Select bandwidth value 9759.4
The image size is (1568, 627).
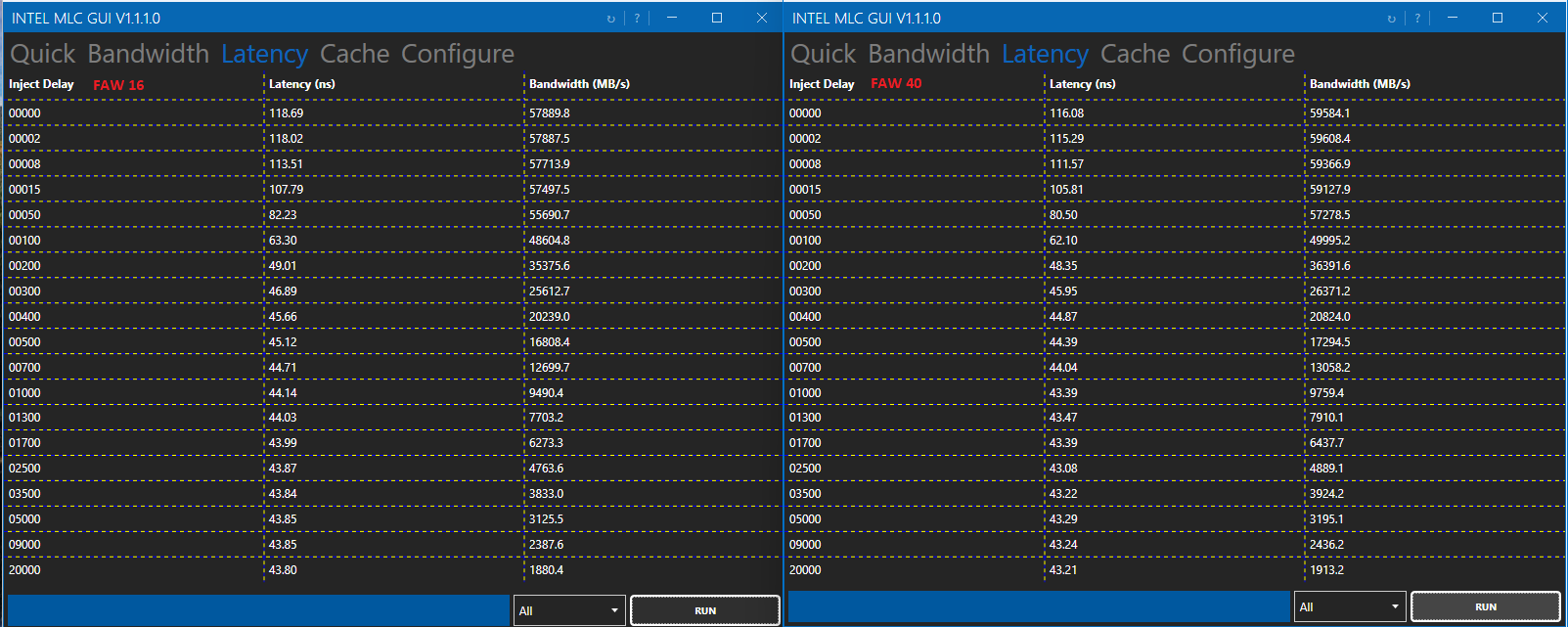1326,393
